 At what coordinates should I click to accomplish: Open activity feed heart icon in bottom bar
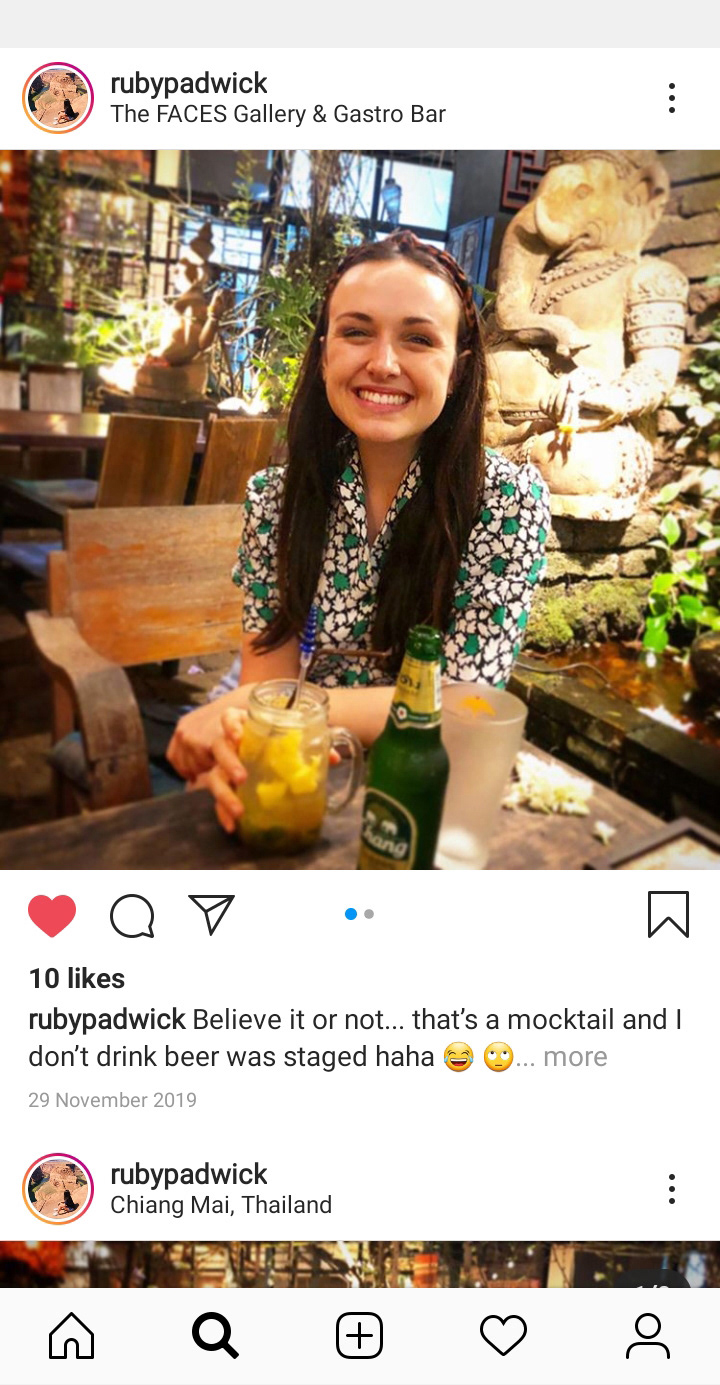[503, 1336]
